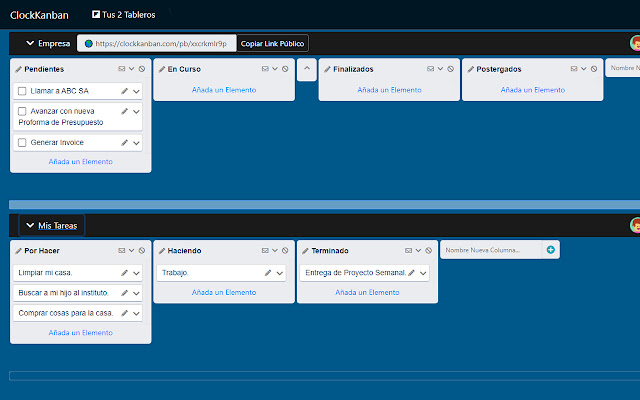This screenshot has height=400, width=640.
Task: Expand Comprar cosas para la casa options
Action: coord(136,313)
